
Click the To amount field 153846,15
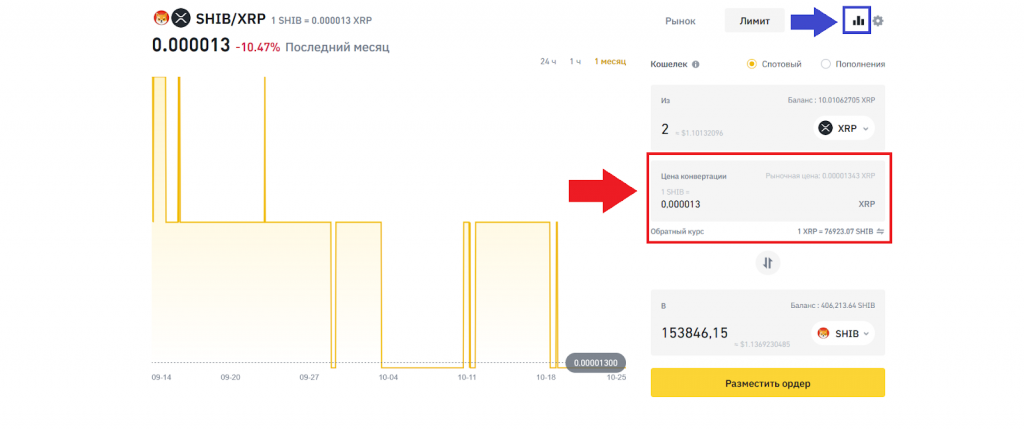(x=694, y=332)
